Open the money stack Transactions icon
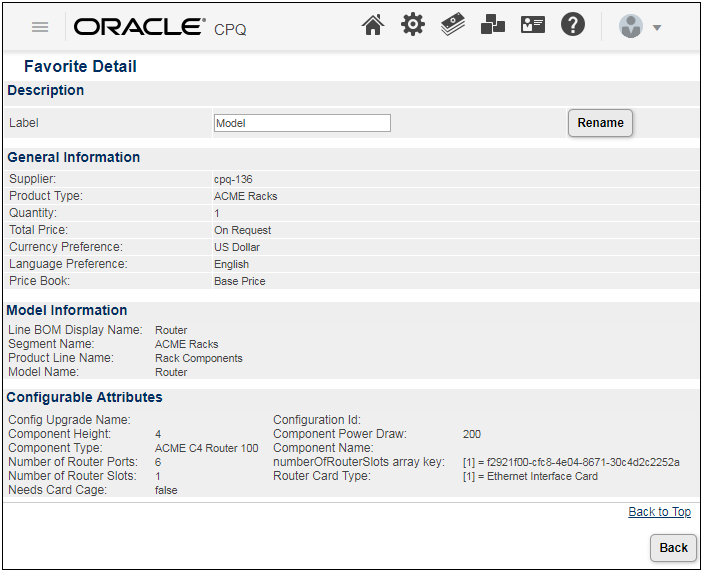Screen dimensions: 703x572 pos(453,25)
